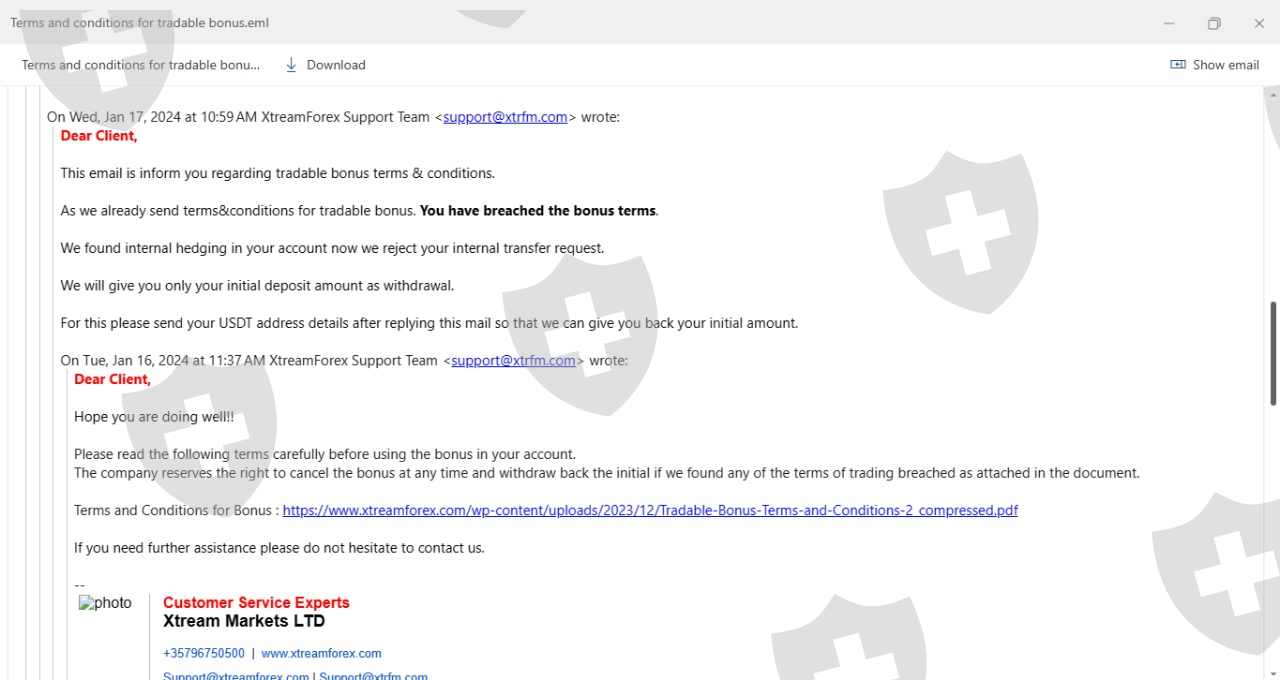Click the Download arrow icon

click(291, 65)
